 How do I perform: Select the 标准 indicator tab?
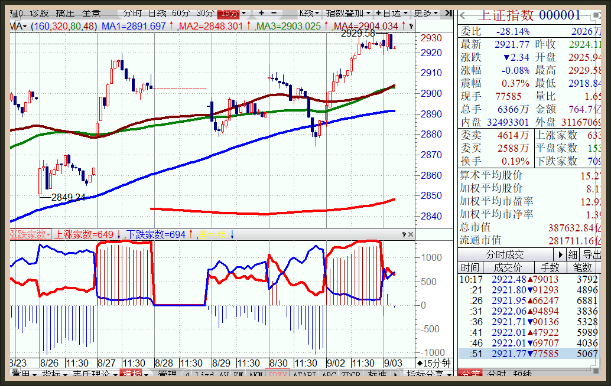click(x=376, y=374)
